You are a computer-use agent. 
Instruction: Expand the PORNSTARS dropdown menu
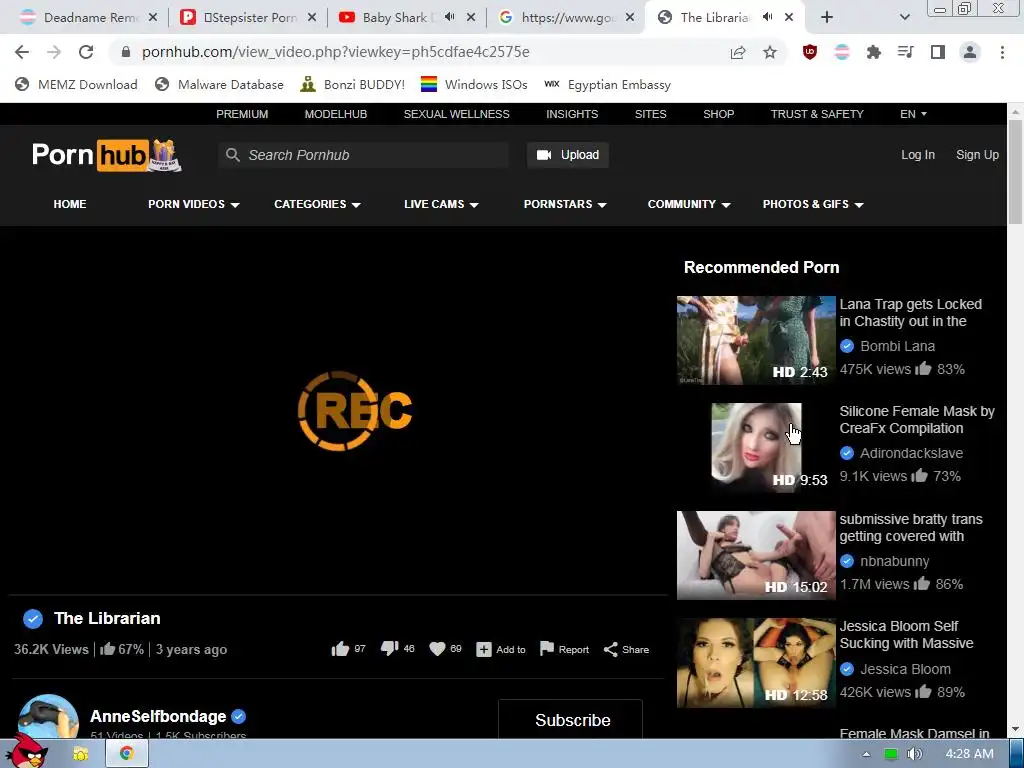click(x=565, y=204)
